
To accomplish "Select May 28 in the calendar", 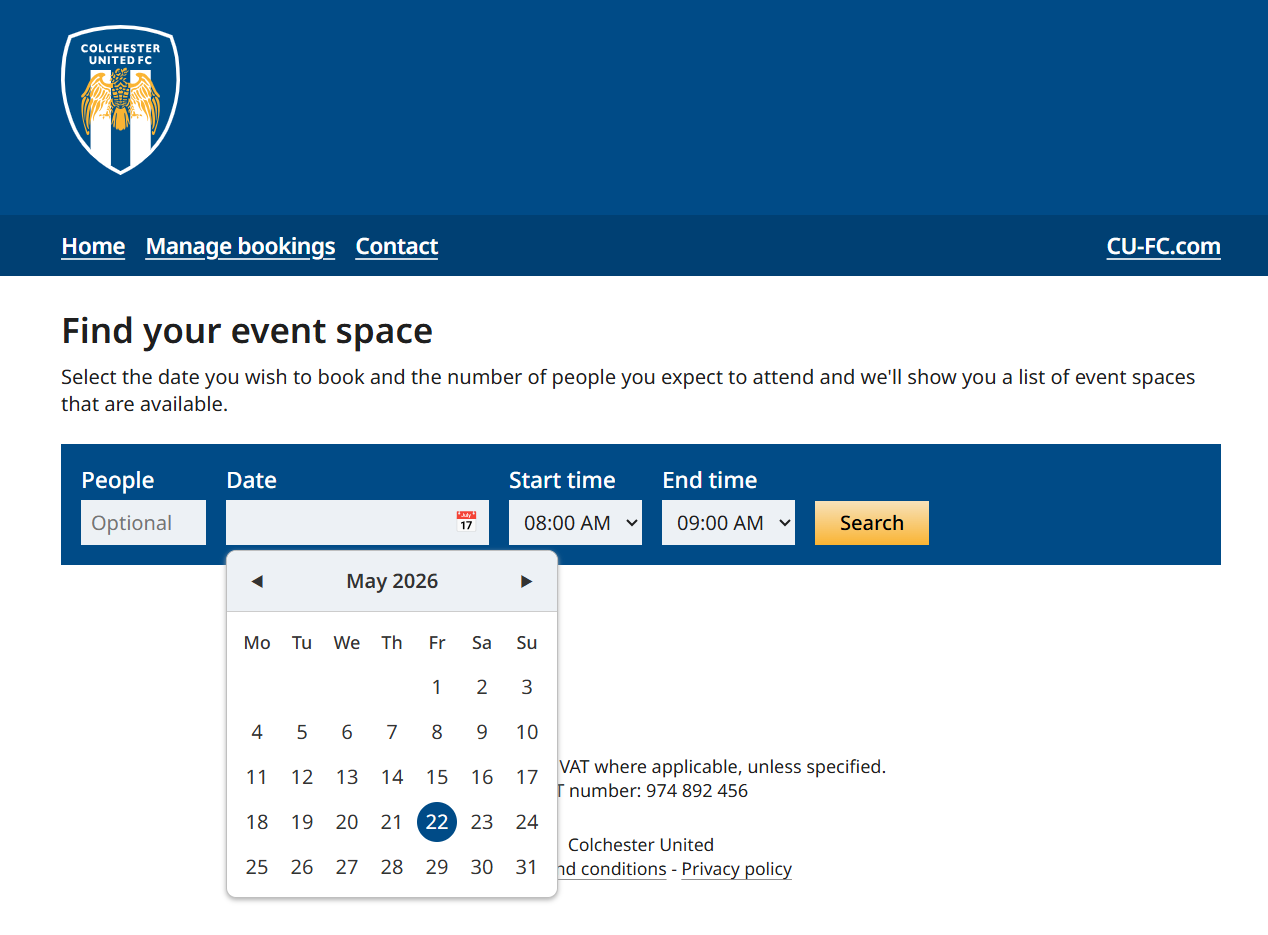I will tap(392, 867).
